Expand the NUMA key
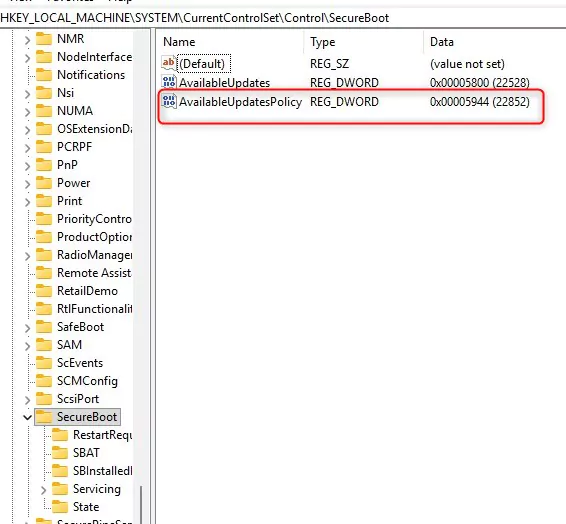Viewport: 566px width, 524px height. (x=27, y=112)
